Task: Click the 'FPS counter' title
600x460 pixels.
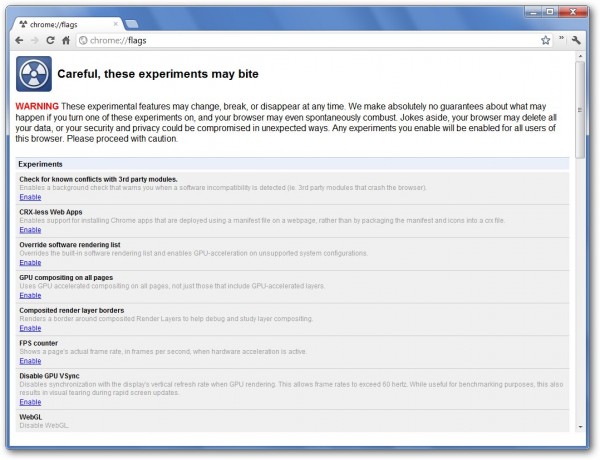Action: pos(39,343)
